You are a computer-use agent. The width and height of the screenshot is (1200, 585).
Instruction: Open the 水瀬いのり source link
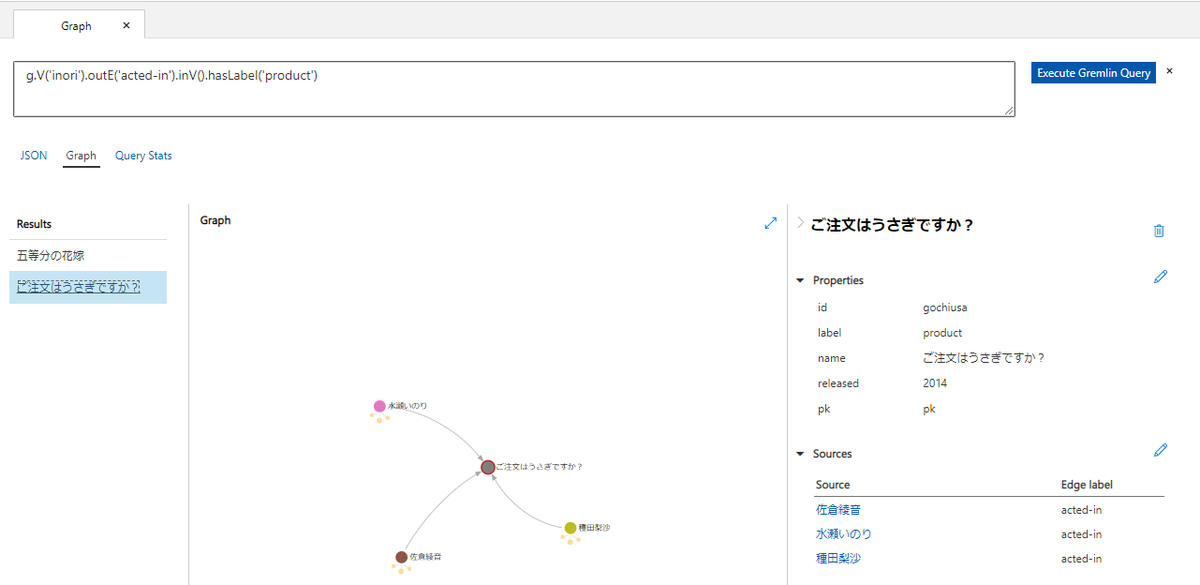point(838,534)
